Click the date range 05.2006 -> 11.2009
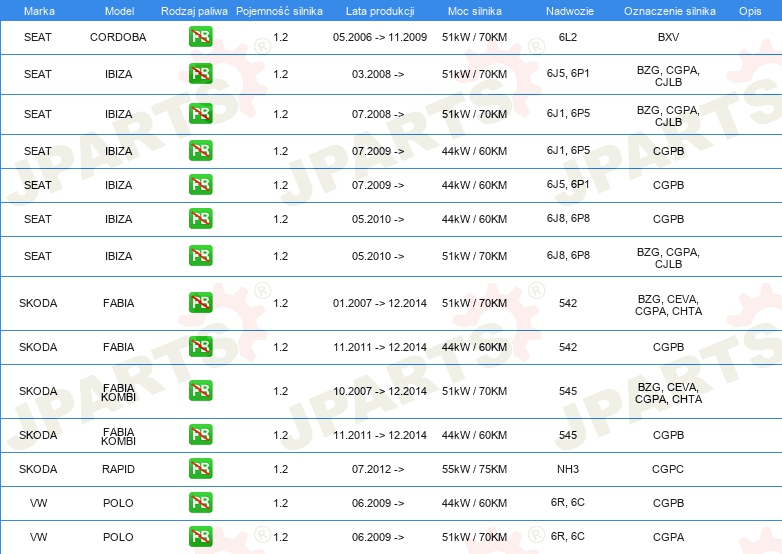Screen dimensions: 782x554 (x=380, y=37)
